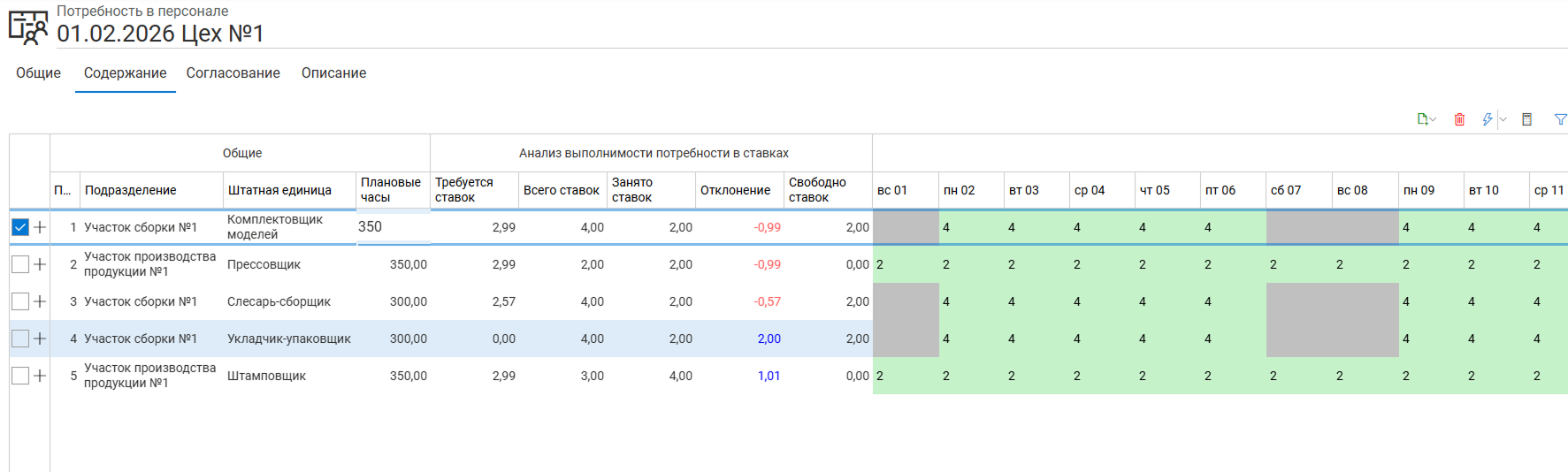Click the add new row document icon
1568x472 pixels.
pos(1422,119)
